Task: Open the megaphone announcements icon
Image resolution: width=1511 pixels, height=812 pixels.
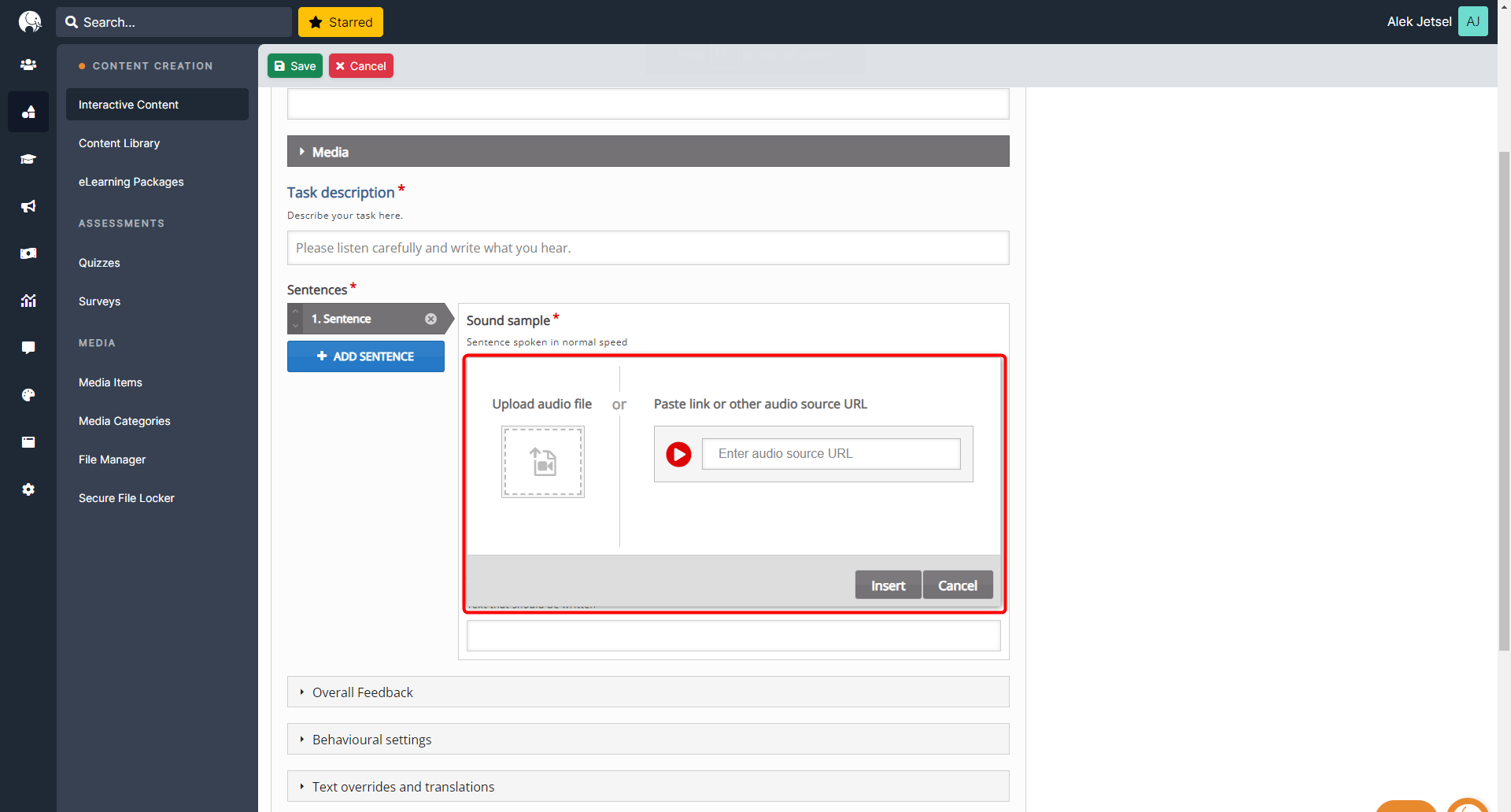Action: coord(28,206)
